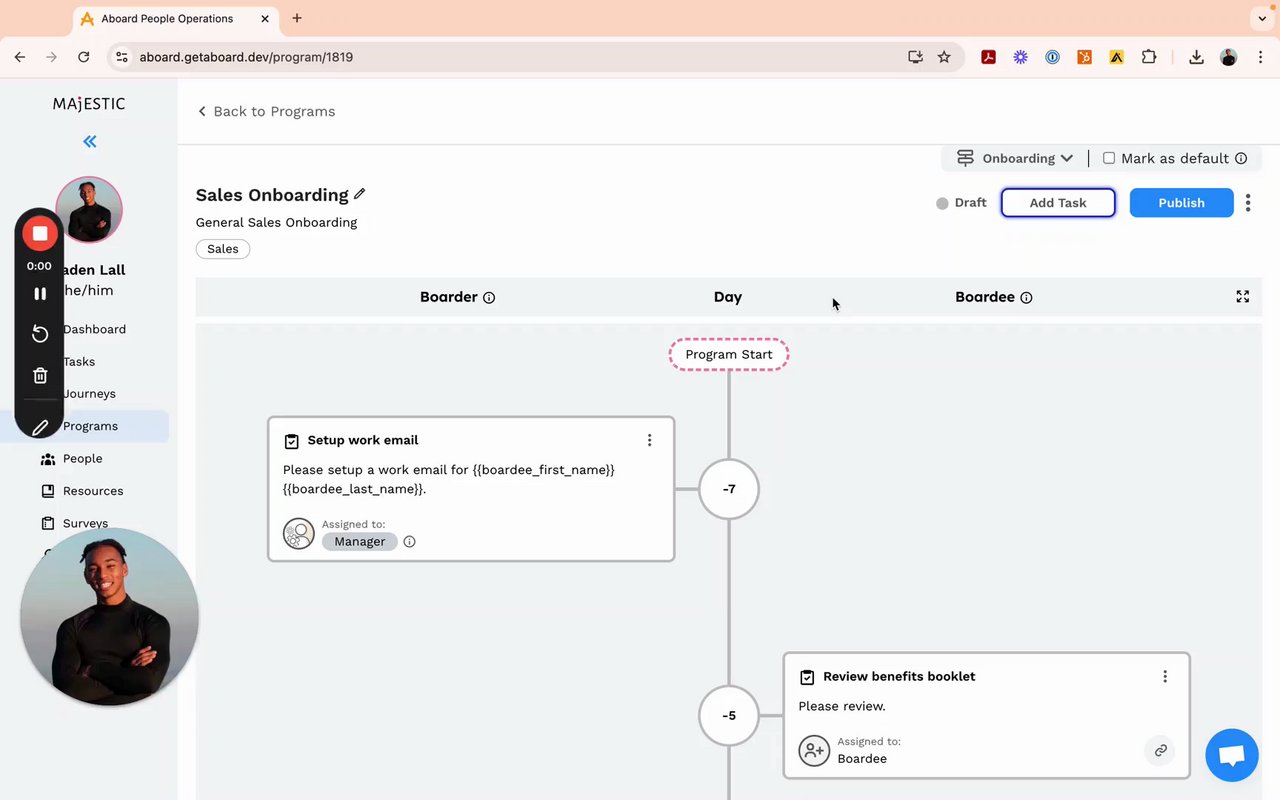Publish the Sales Onboarding program
The width and height of the screenshot is (1280, 800).
[1181, 203]
